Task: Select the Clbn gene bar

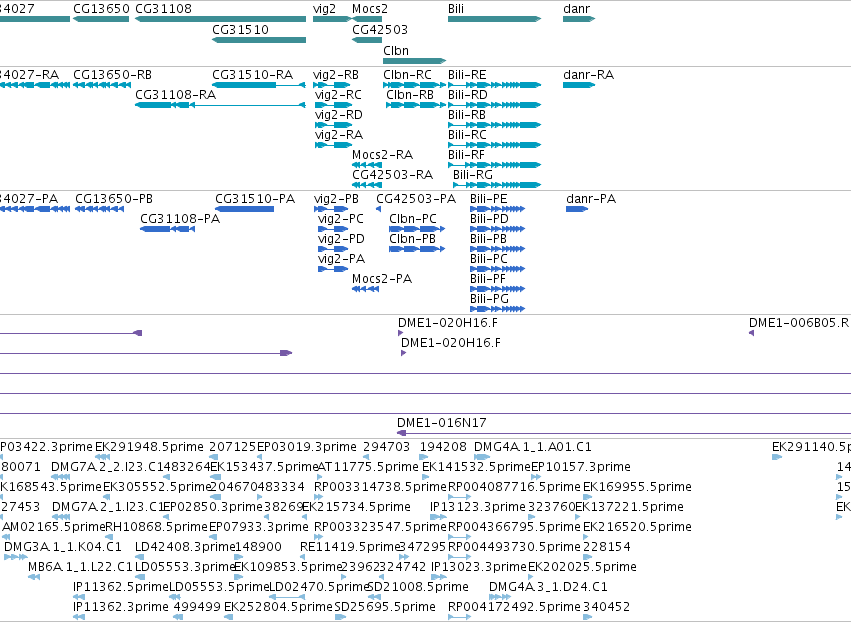Action: [x=415, y=61]
